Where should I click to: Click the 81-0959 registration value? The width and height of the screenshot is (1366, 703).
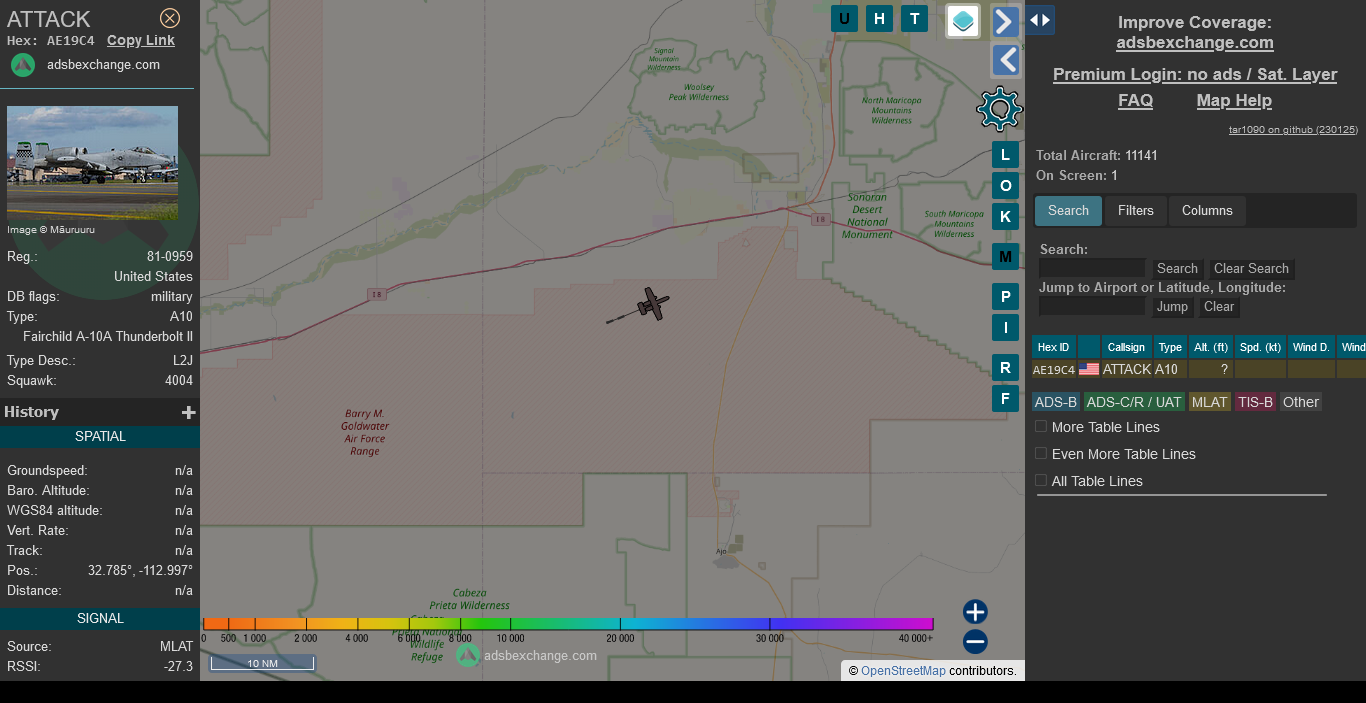click(x=170, y=257)
